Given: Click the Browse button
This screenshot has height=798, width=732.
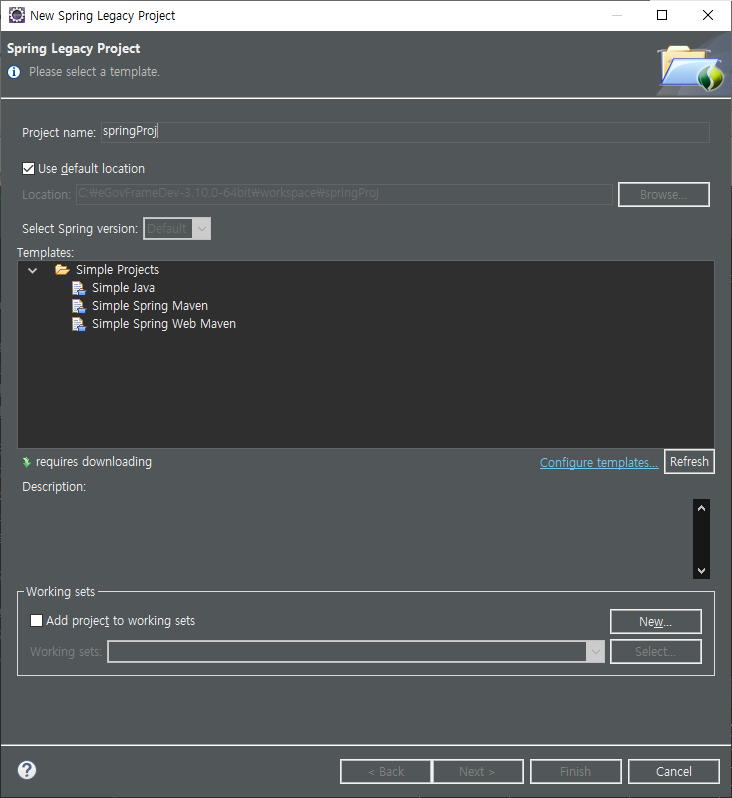Looking at the screenshot, I should [663, 194].
